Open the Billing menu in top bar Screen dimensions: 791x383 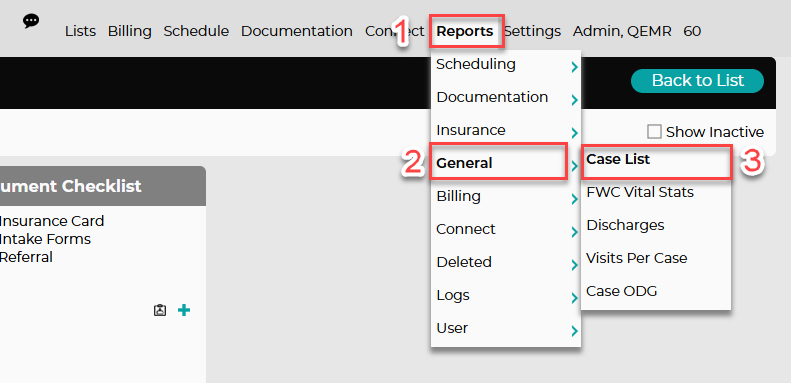click(130, 31)
